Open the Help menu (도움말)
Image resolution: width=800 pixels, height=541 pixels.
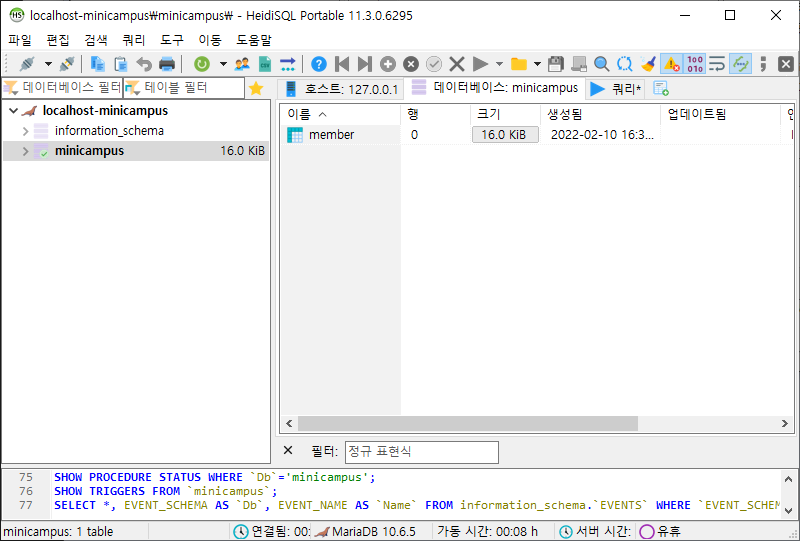point(254,40)
